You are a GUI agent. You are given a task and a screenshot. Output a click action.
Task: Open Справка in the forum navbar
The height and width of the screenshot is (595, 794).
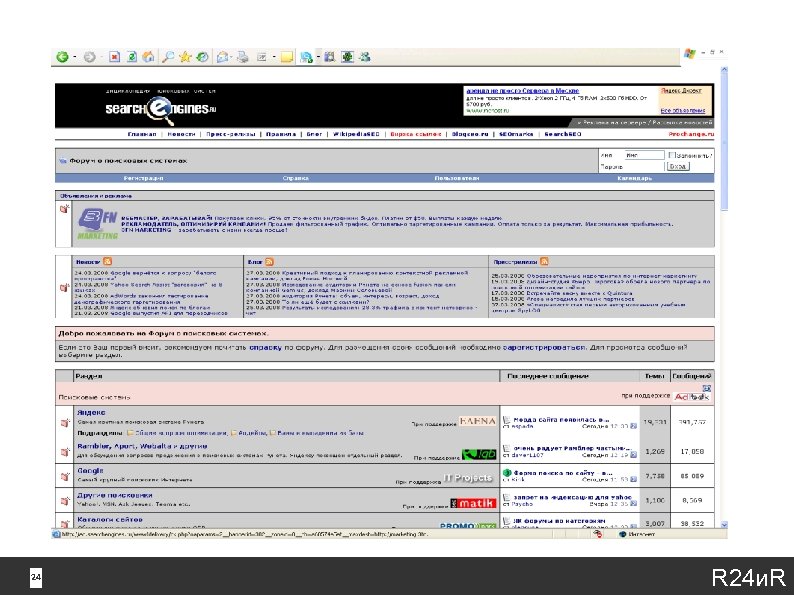tap(296, 178)
